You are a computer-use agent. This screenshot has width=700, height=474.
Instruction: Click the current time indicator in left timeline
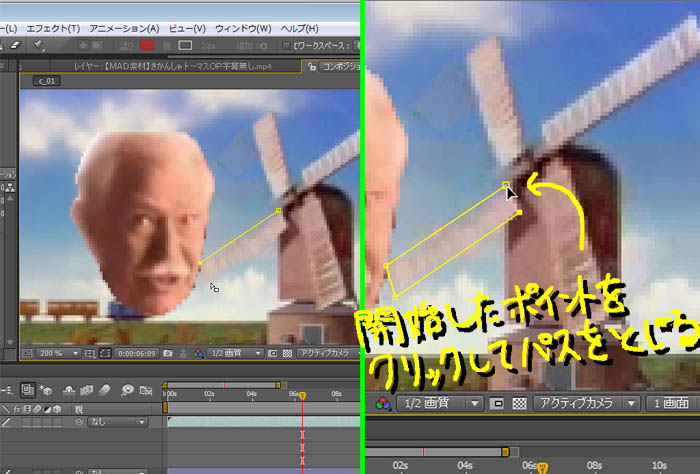[303, 395]
